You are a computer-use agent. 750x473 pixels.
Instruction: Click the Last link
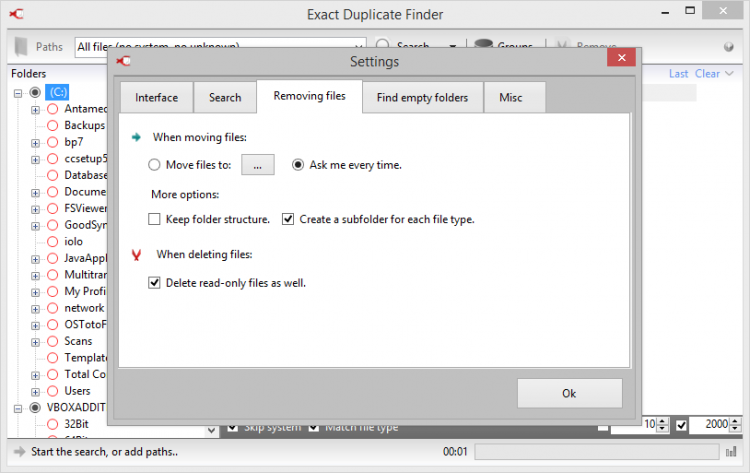(678, 74)
